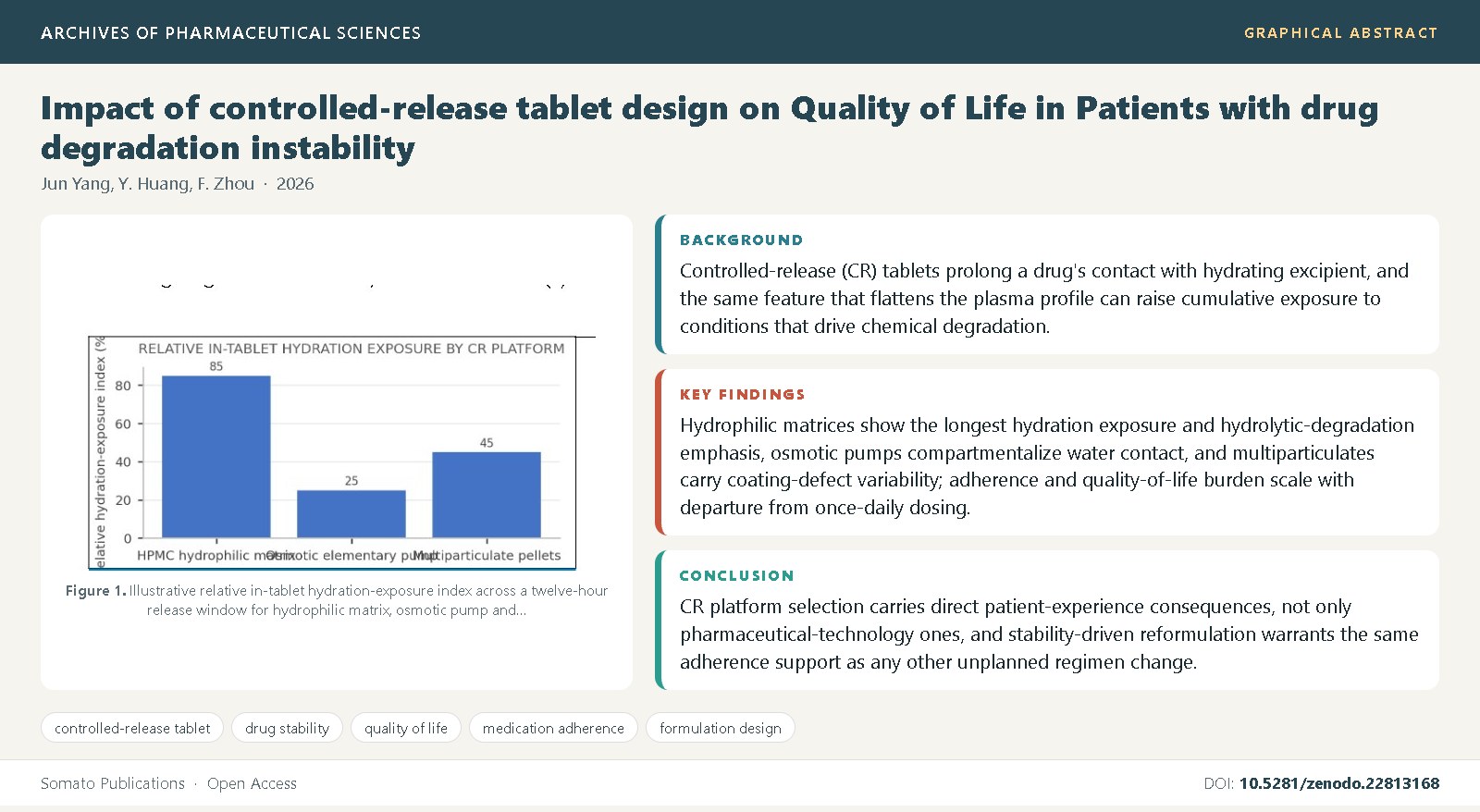Click the "controlled-release tablet" keyword tag
The image size is (1480, 812).
click(x=132, y=728)
